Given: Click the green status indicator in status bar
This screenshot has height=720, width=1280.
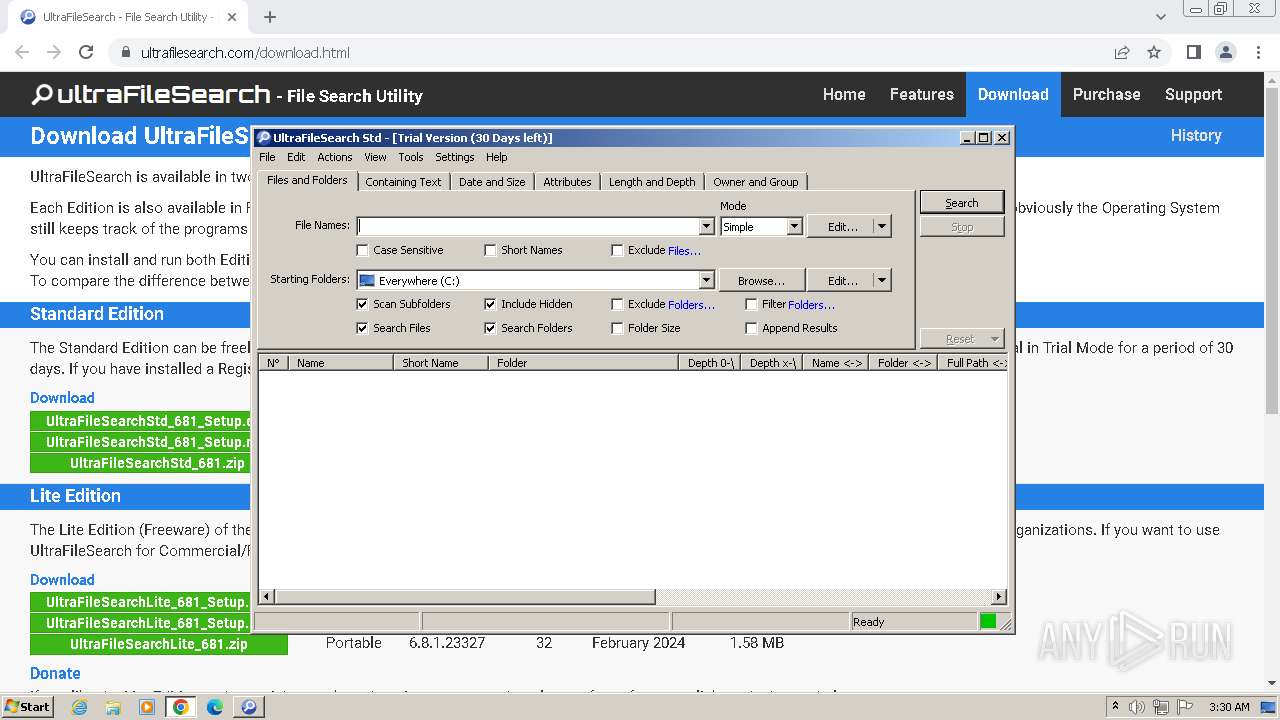Looking at the screenshot, I should [988, 622].
